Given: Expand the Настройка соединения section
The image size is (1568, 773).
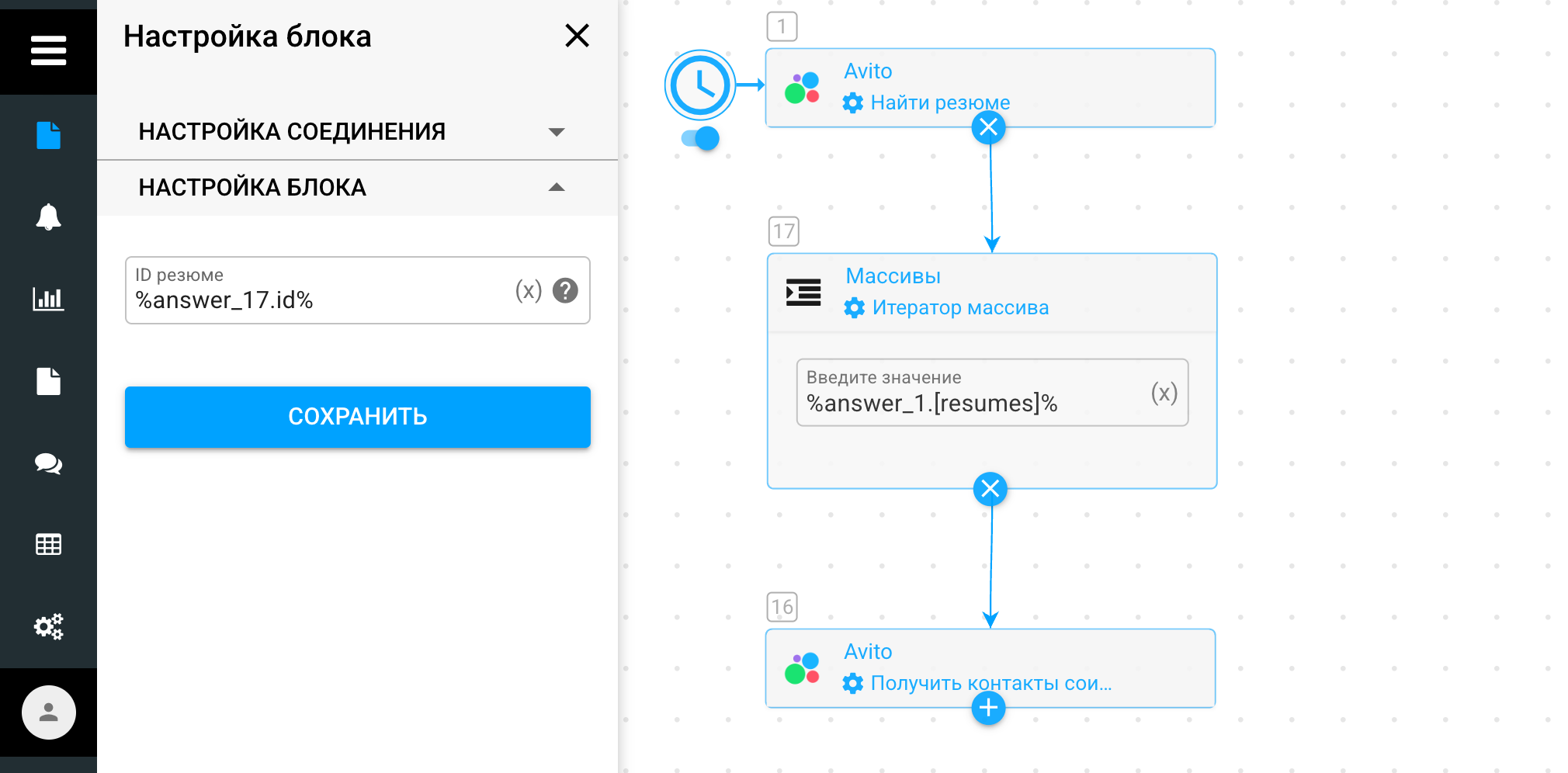Looking at the screenshot, I should [556, 132].
